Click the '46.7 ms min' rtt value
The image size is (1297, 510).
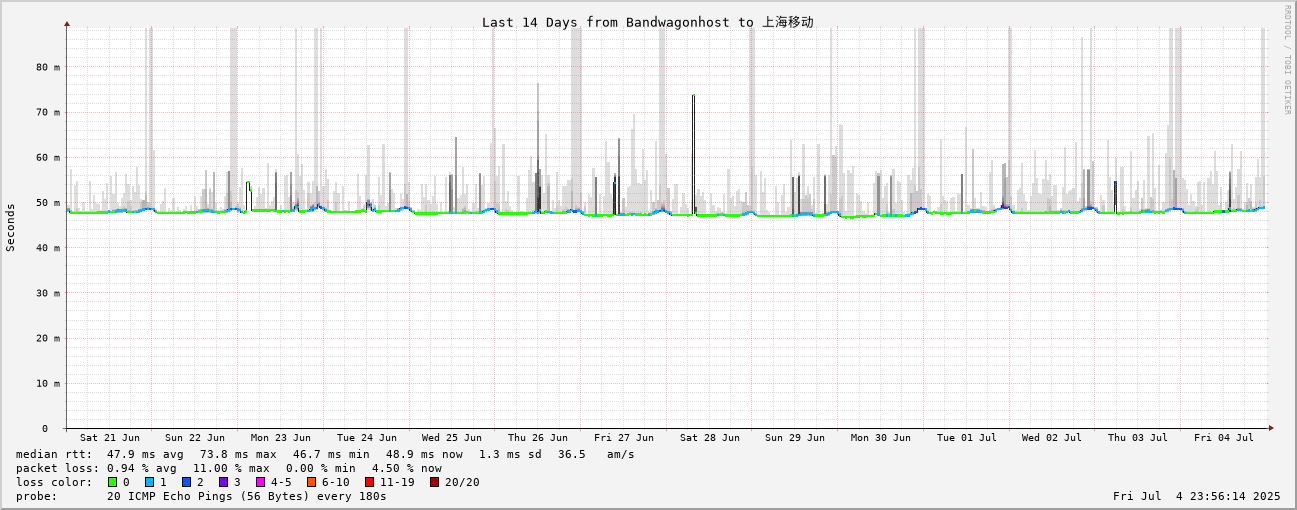click(x=331, y=454)
